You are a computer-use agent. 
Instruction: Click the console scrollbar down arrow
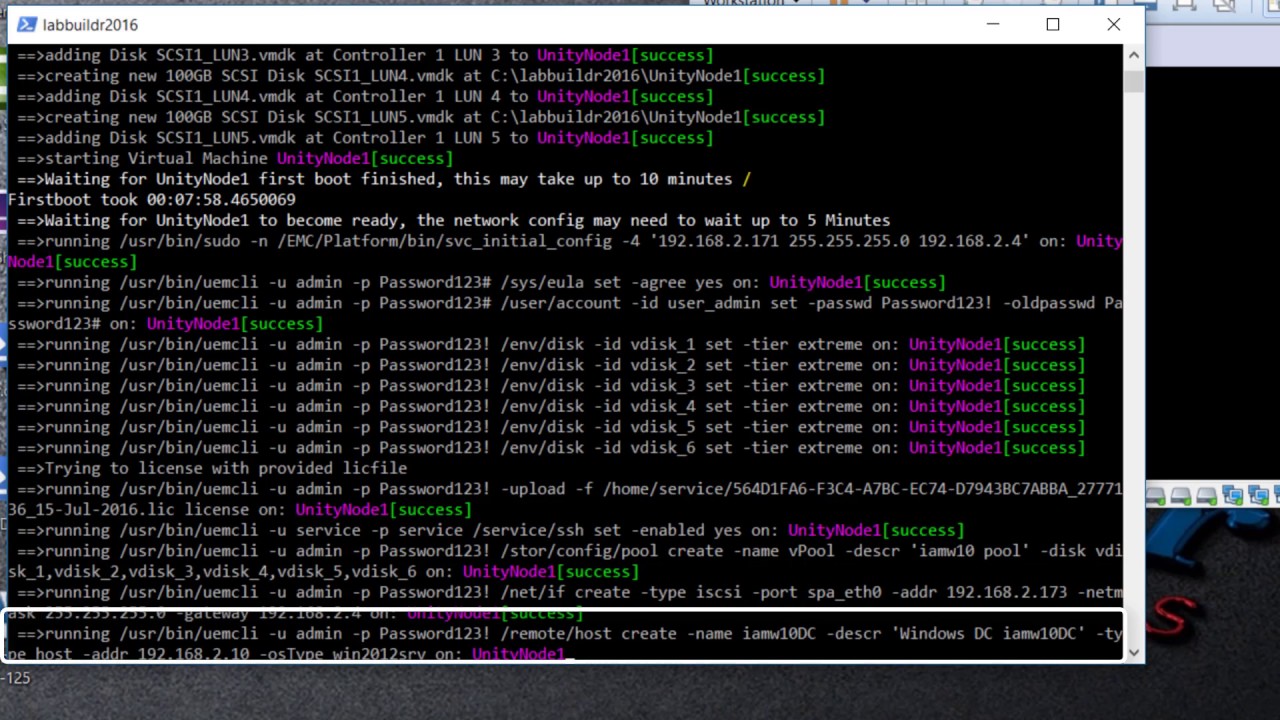[x=1133, y=652]
